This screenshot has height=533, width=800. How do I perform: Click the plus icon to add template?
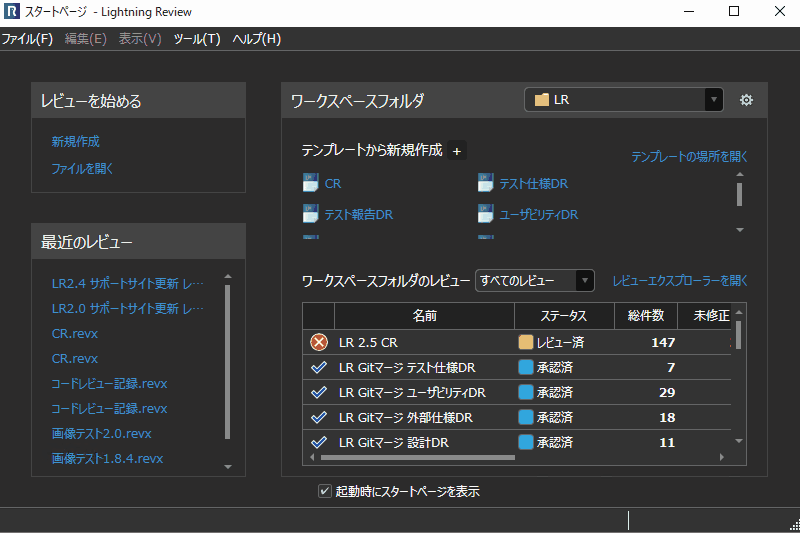[457, 151]
